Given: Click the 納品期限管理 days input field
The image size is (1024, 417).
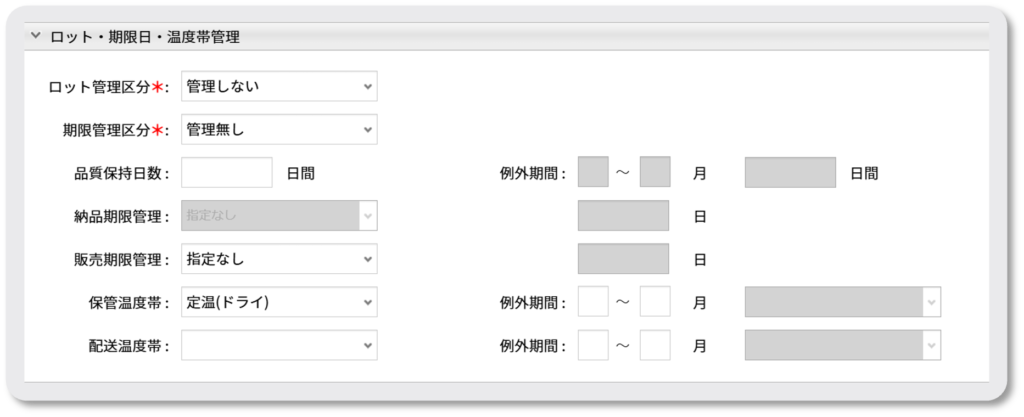Looking at the screenshot, I should 623,215.
